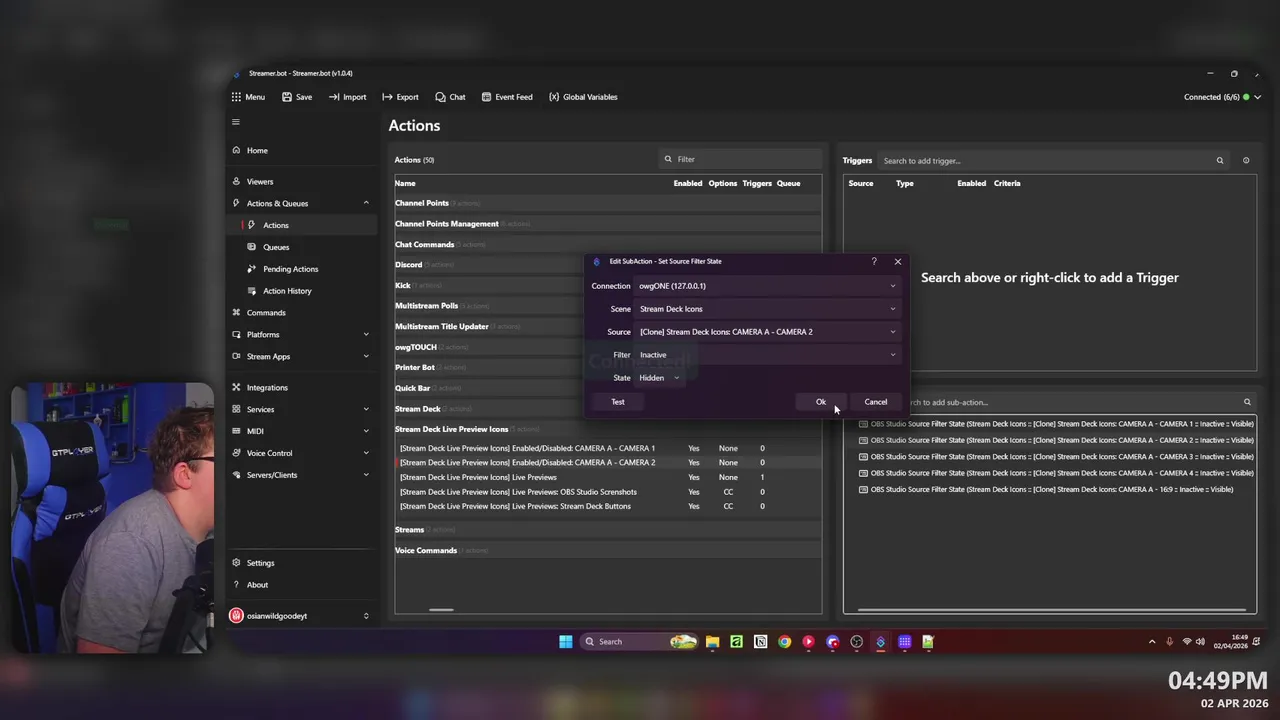Screen dimensions: 1280x720
Task: Open the Connection dropdown owgONE
Action: (767, 286)
